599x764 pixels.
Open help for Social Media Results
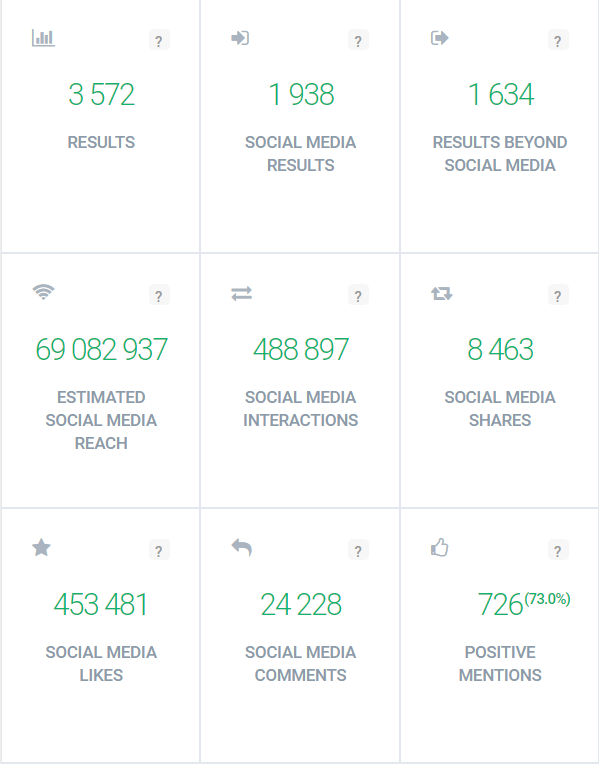pyautogui.click(x=358, y=40)
